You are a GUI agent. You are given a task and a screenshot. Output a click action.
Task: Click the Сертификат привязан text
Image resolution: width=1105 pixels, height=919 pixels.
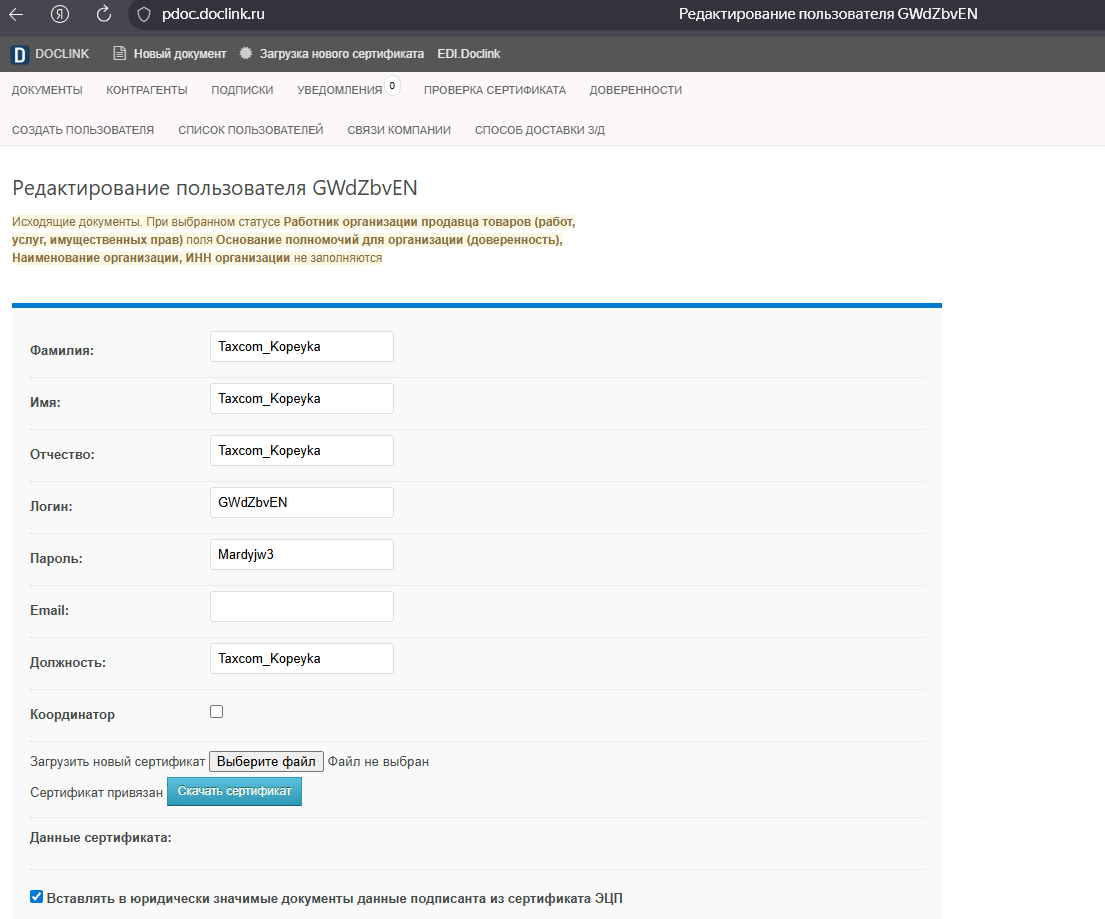pyautogui.click(x=97, y=793)
